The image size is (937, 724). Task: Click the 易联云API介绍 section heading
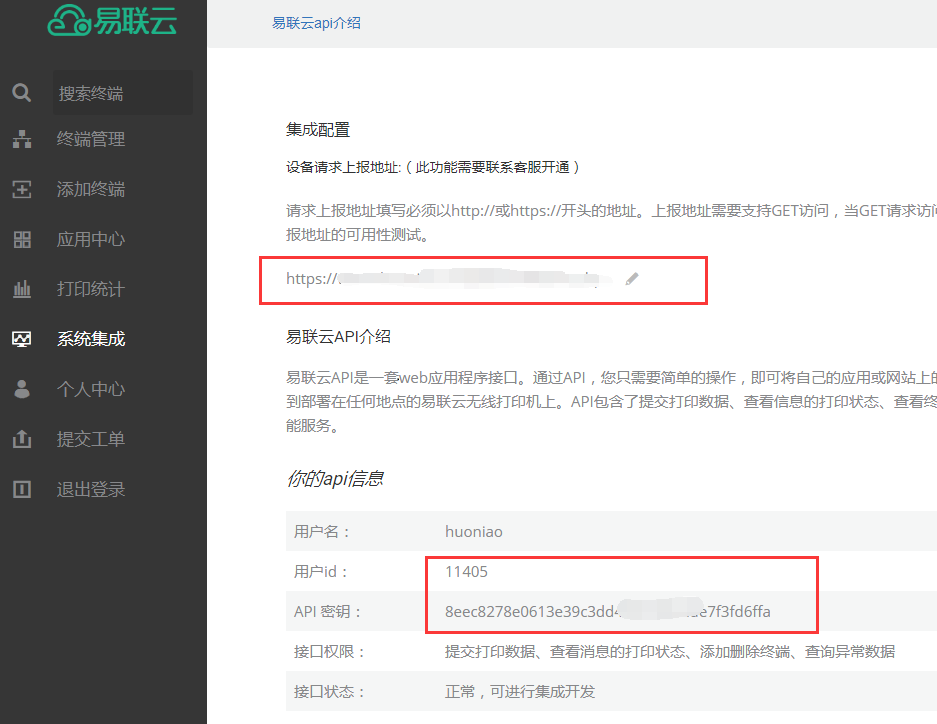pos(338,337)
